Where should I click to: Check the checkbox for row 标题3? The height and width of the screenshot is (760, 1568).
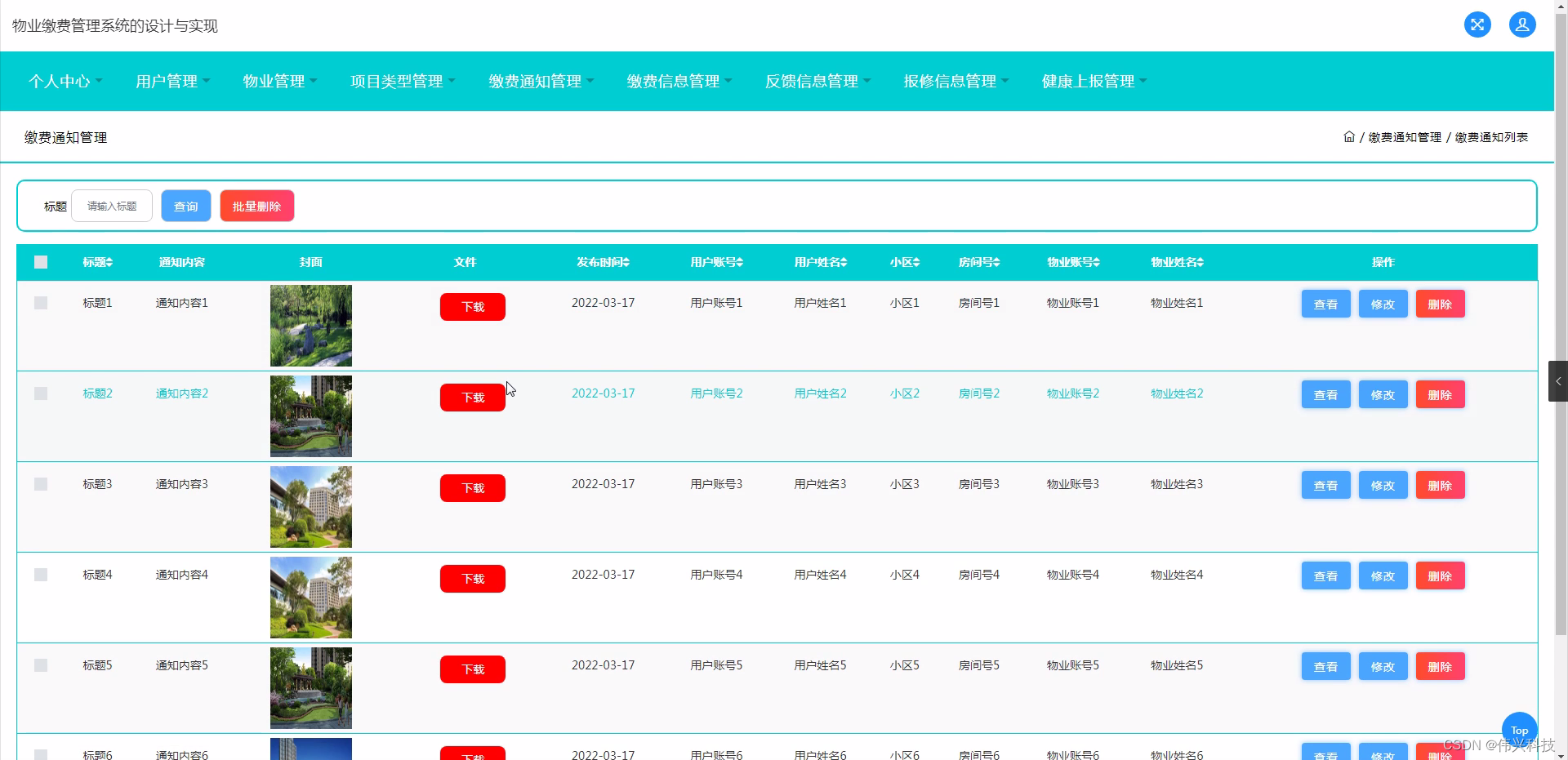point(41,484)
